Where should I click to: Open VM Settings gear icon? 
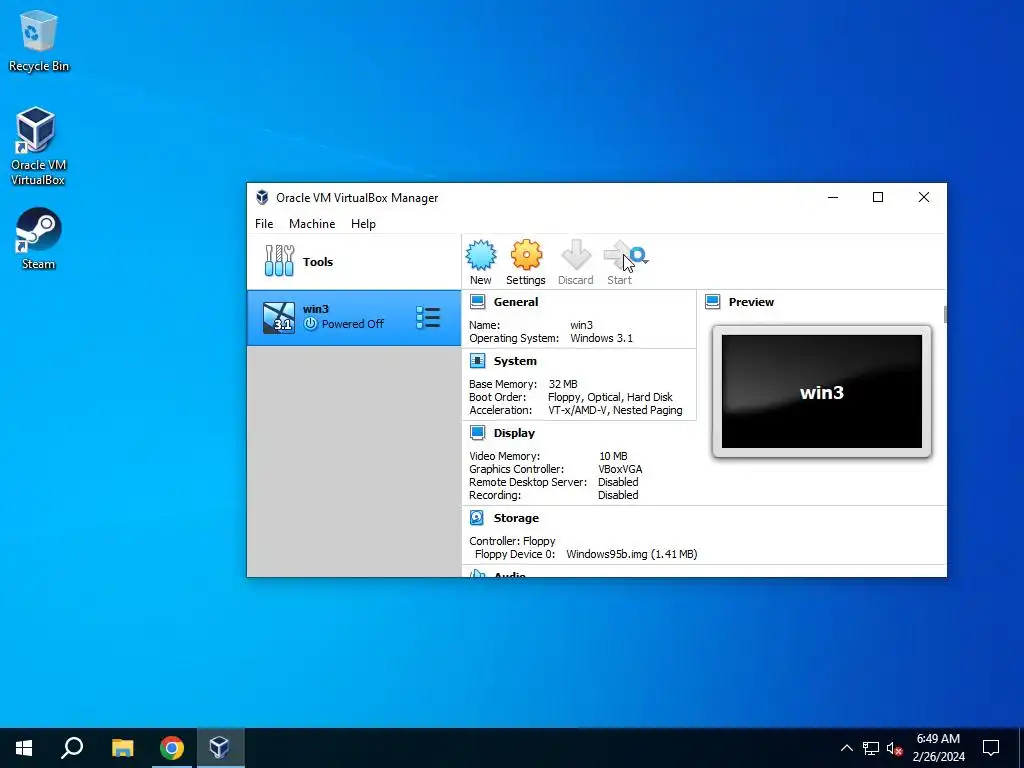tap(526, 255)
